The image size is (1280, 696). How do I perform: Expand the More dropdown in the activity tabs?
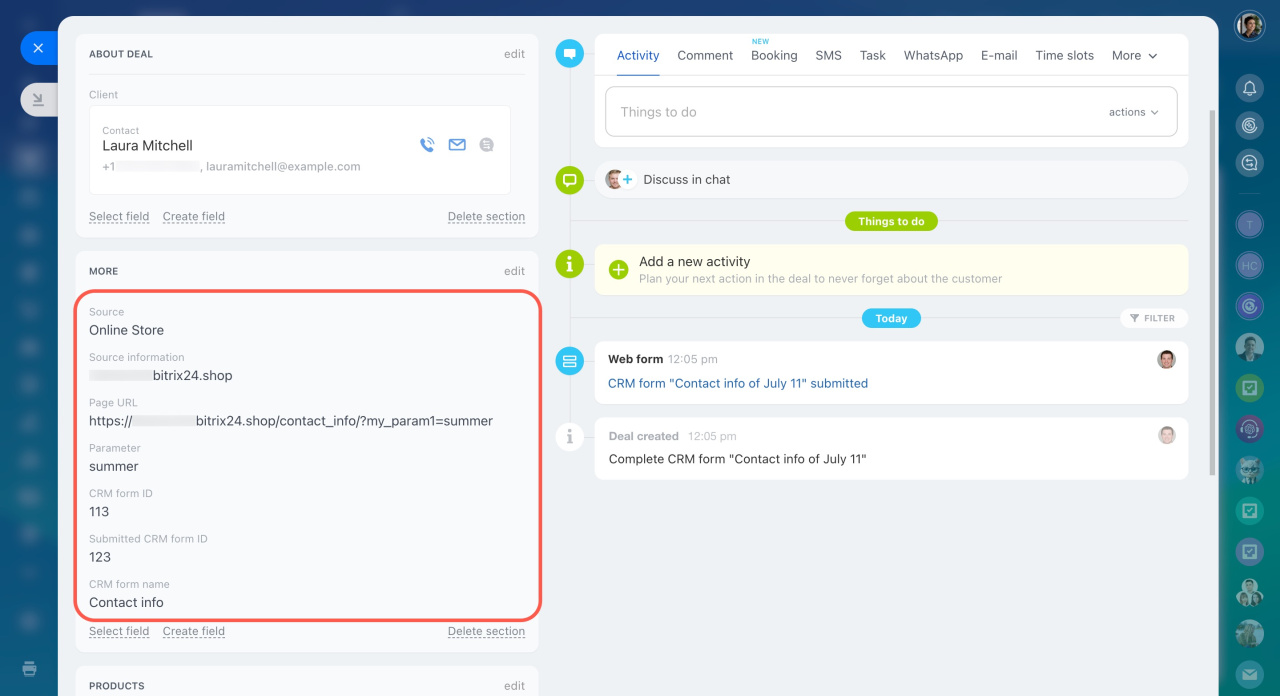[x=1134, y=56]
